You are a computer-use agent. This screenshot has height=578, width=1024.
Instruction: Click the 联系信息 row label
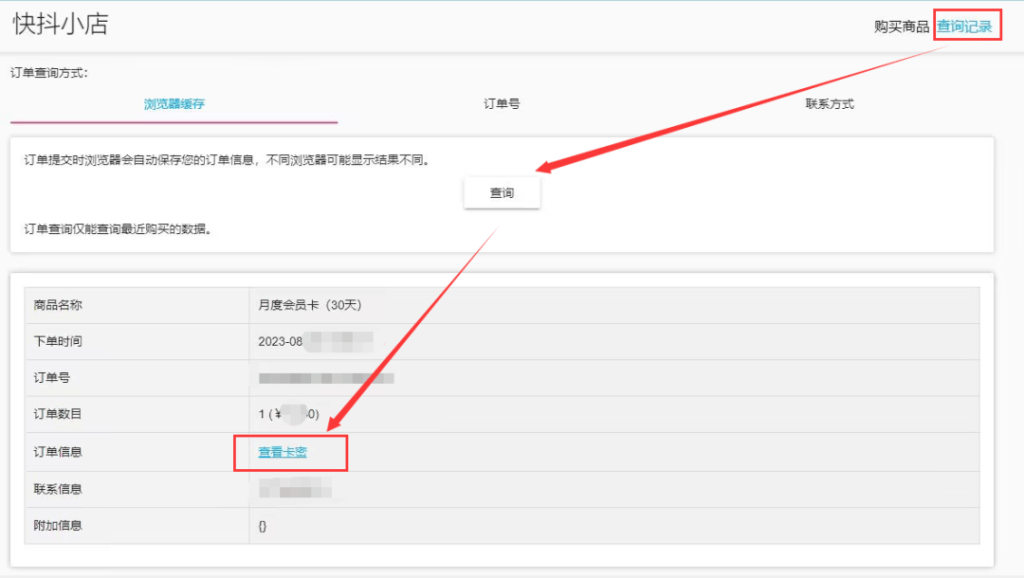[x=58, y=489]
